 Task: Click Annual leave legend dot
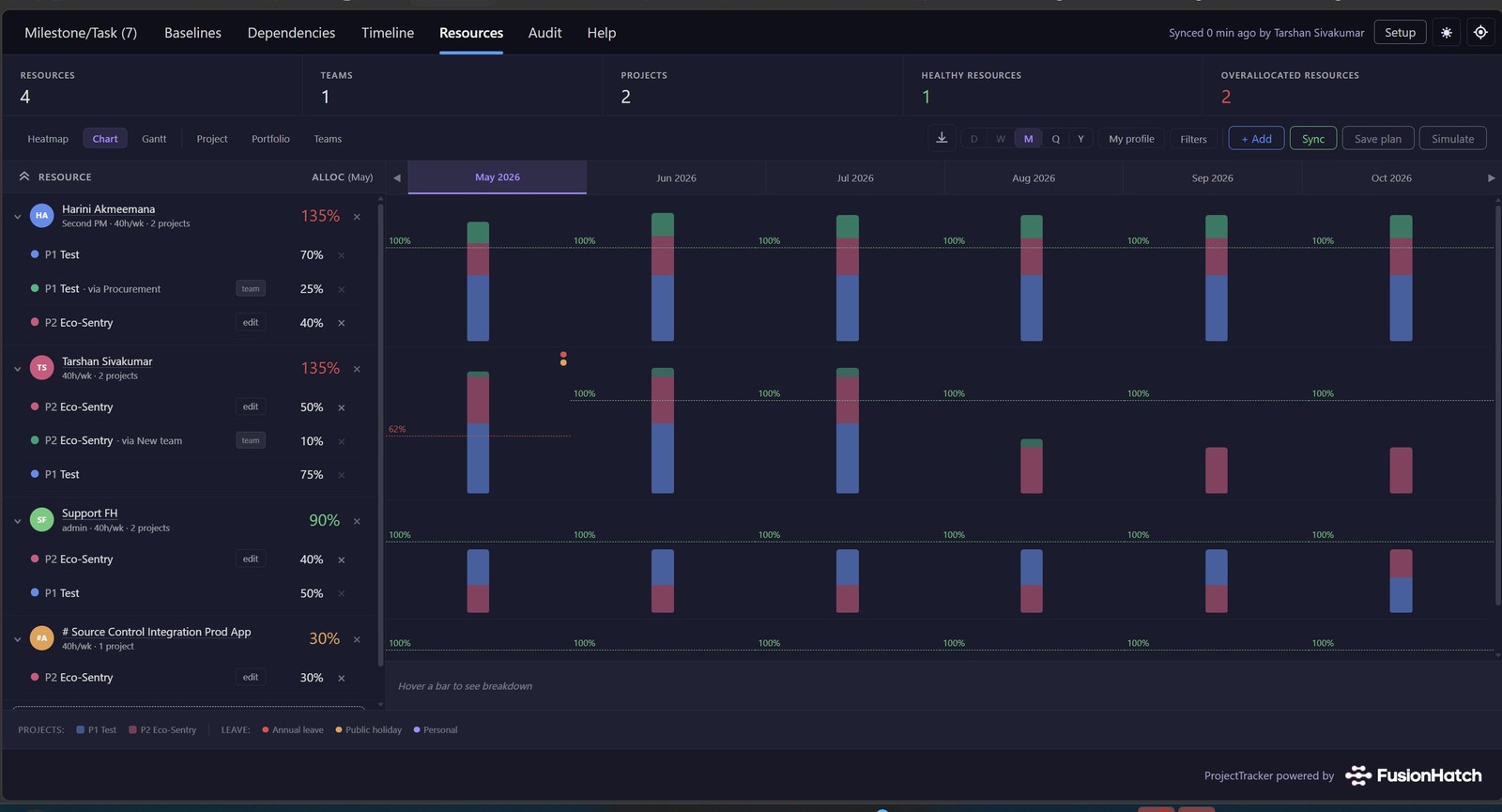[266, 729]
